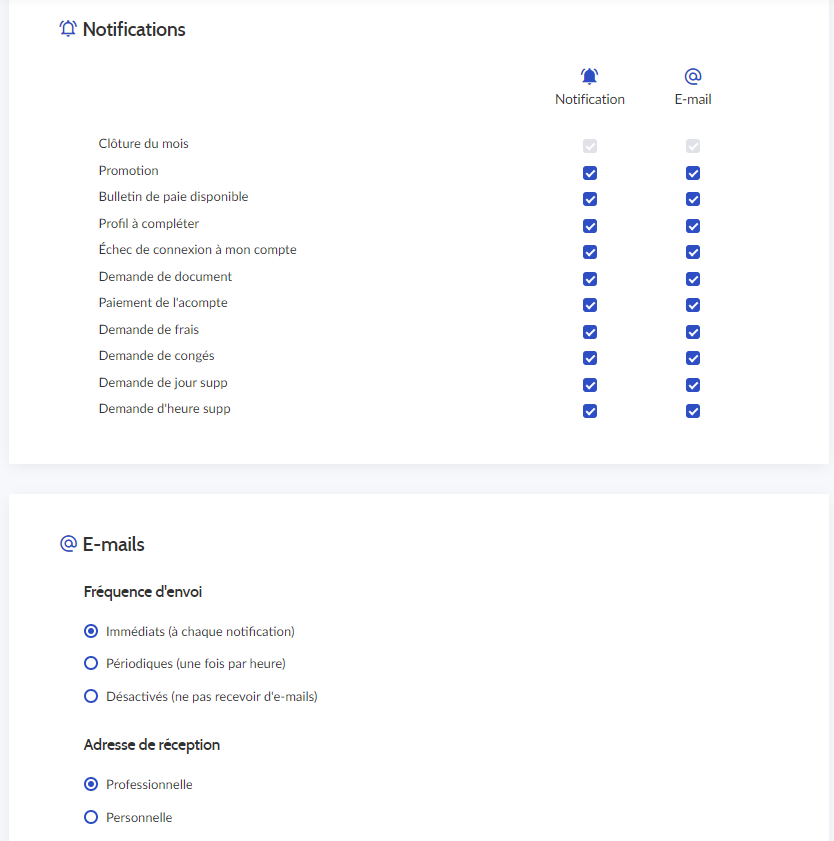The width and height of the screenshot is (834, 841).
Task: Toggle Paiement de l'acompte notification checkbox
Action: click(x=589, y=305)
